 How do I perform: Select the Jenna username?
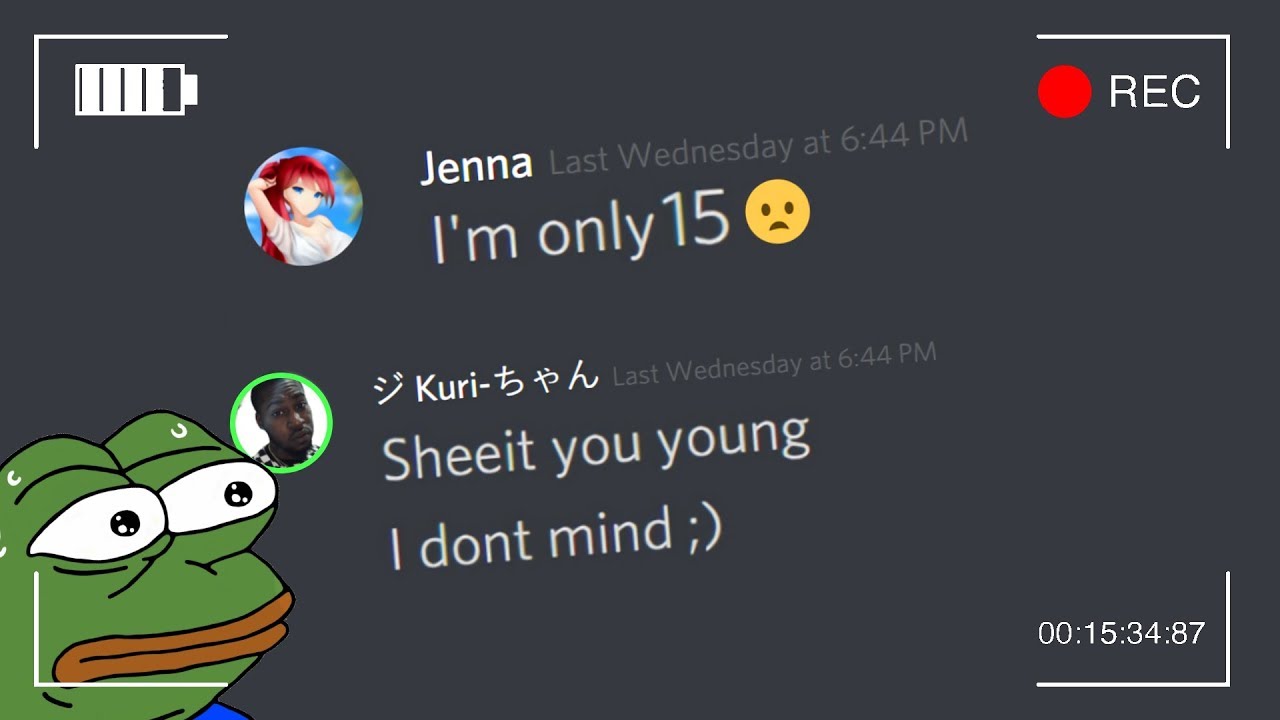click(x=476, y=165)
